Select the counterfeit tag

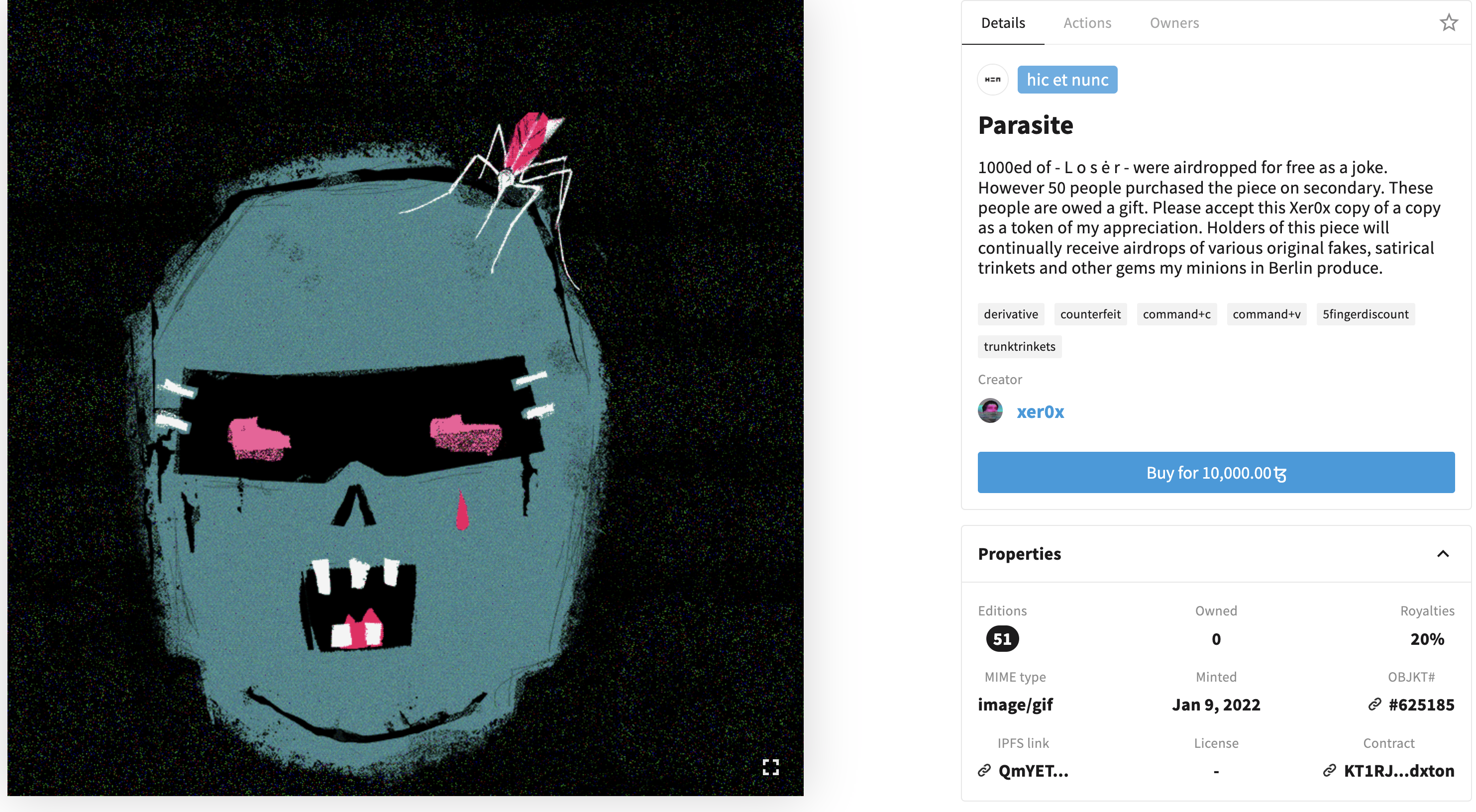[1090, 314]
